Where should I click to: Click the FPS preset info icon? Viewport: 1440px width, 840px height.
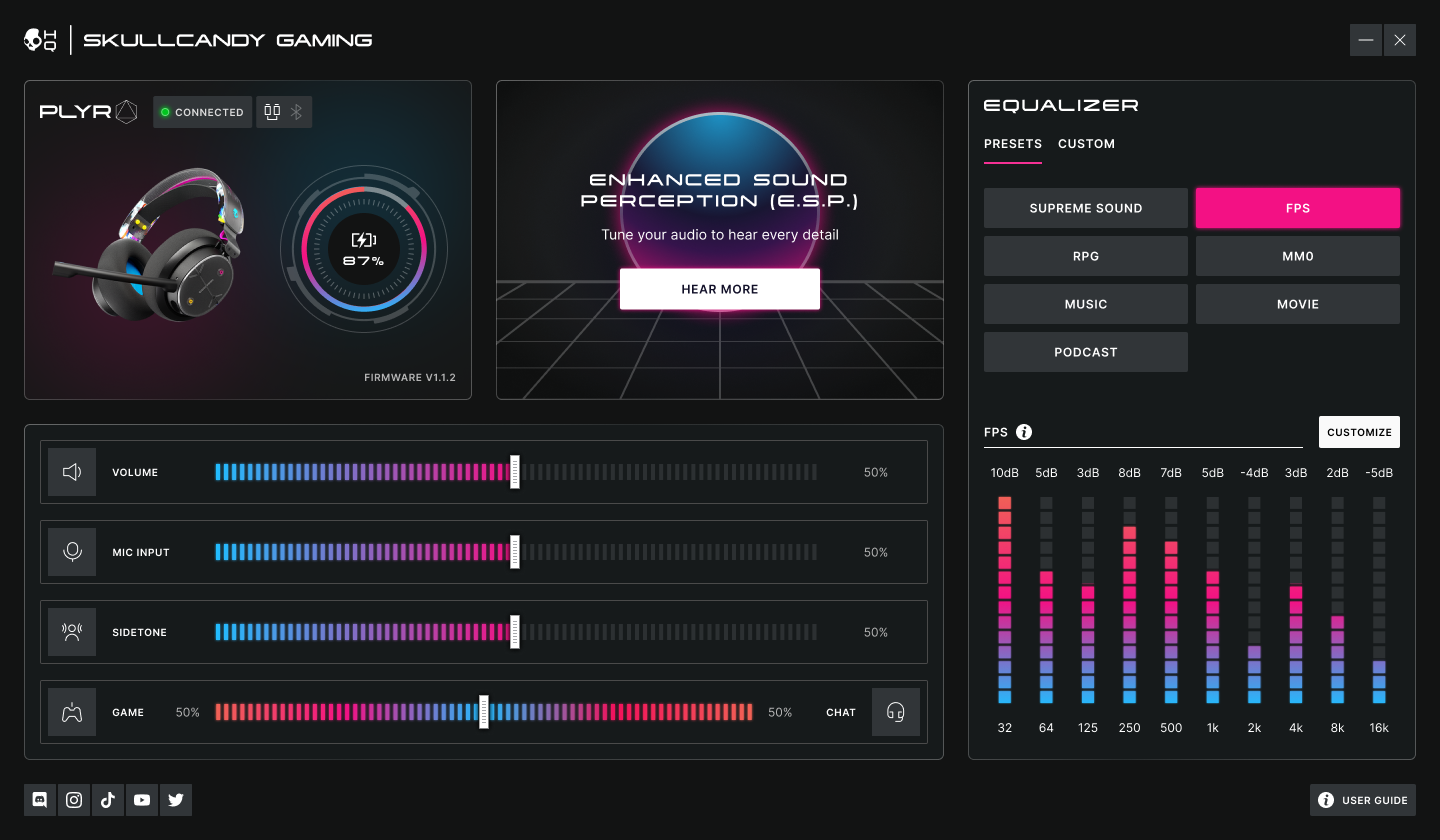coord(1024,432)
